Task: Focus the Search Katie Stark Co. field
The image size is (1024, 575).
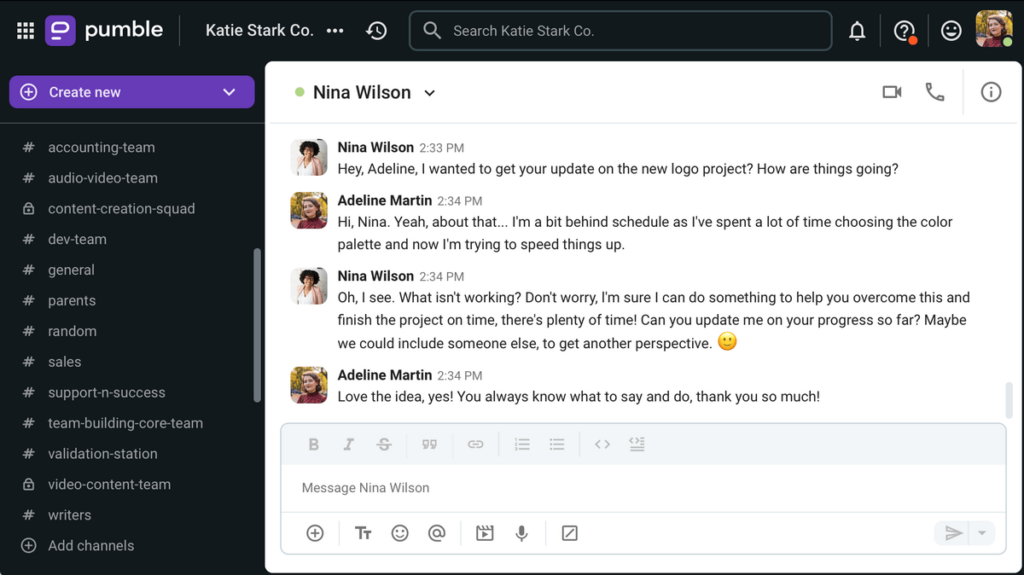Action: [620, 31]
